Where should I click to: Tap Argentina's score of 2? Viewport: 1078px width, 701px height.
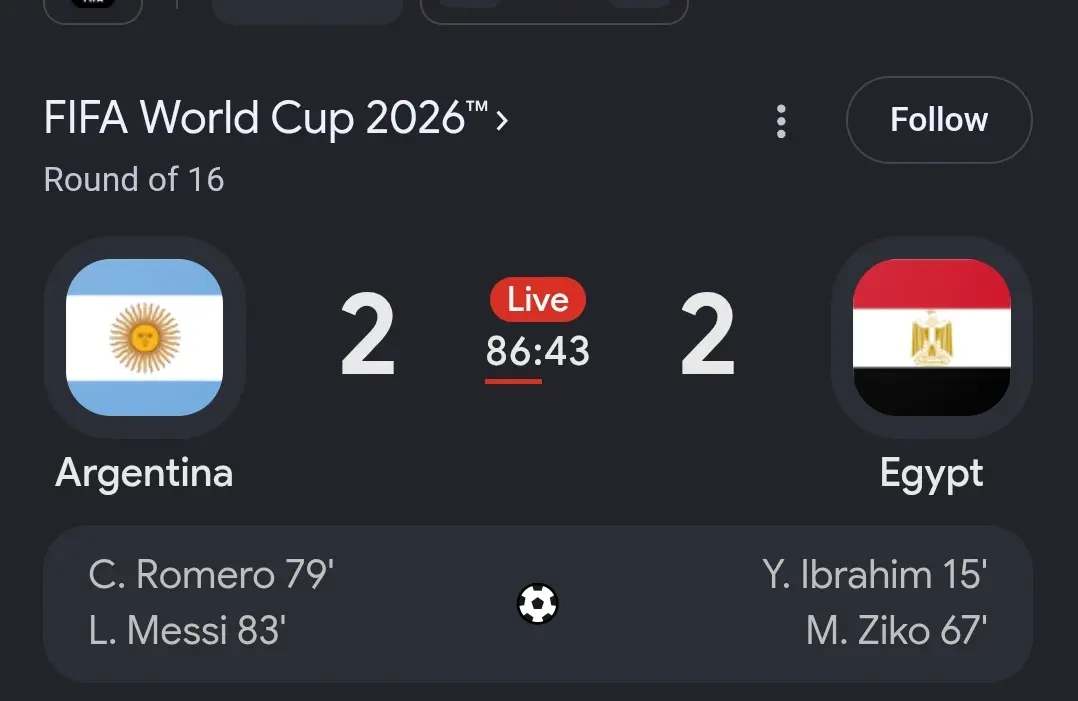click(368, 334)
